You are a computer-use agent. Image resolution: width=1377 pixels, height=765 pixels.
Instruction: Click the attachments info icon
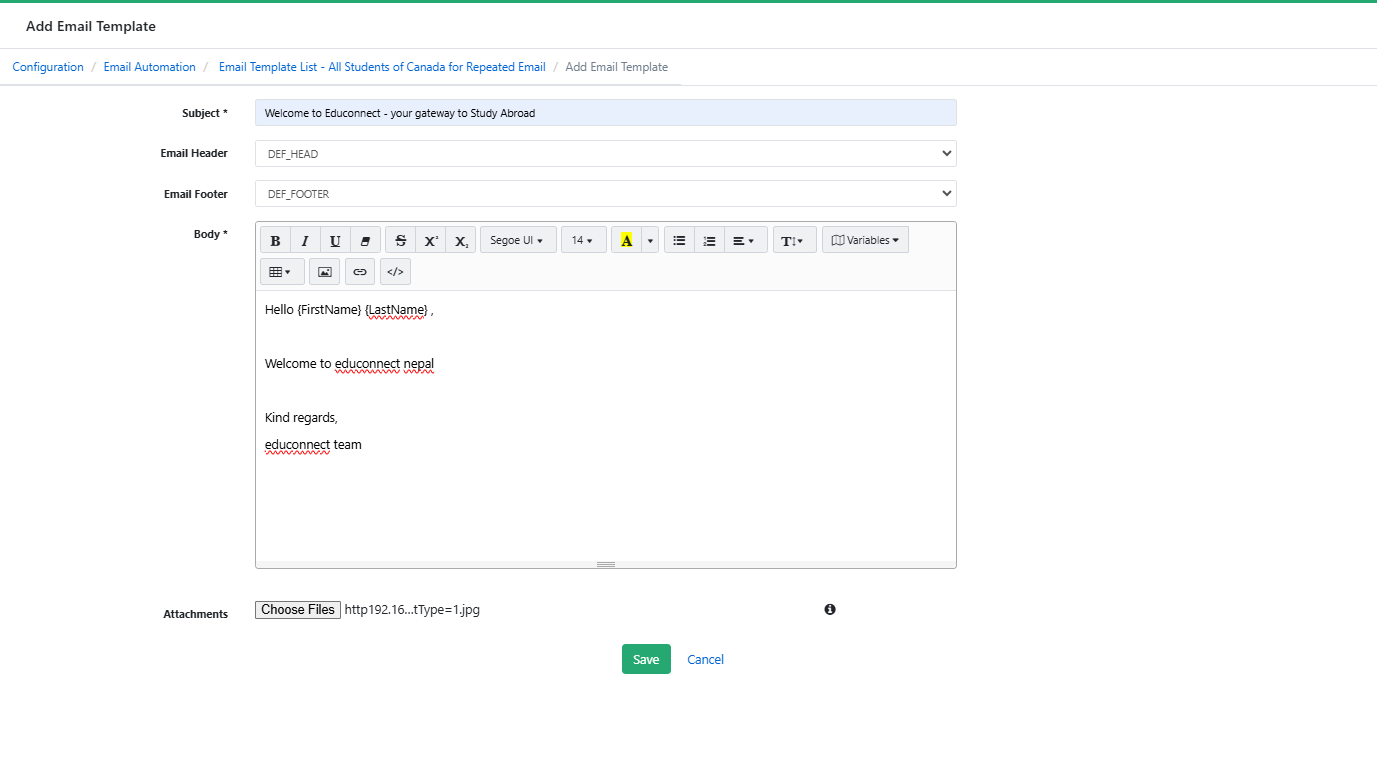coord(830,609)
